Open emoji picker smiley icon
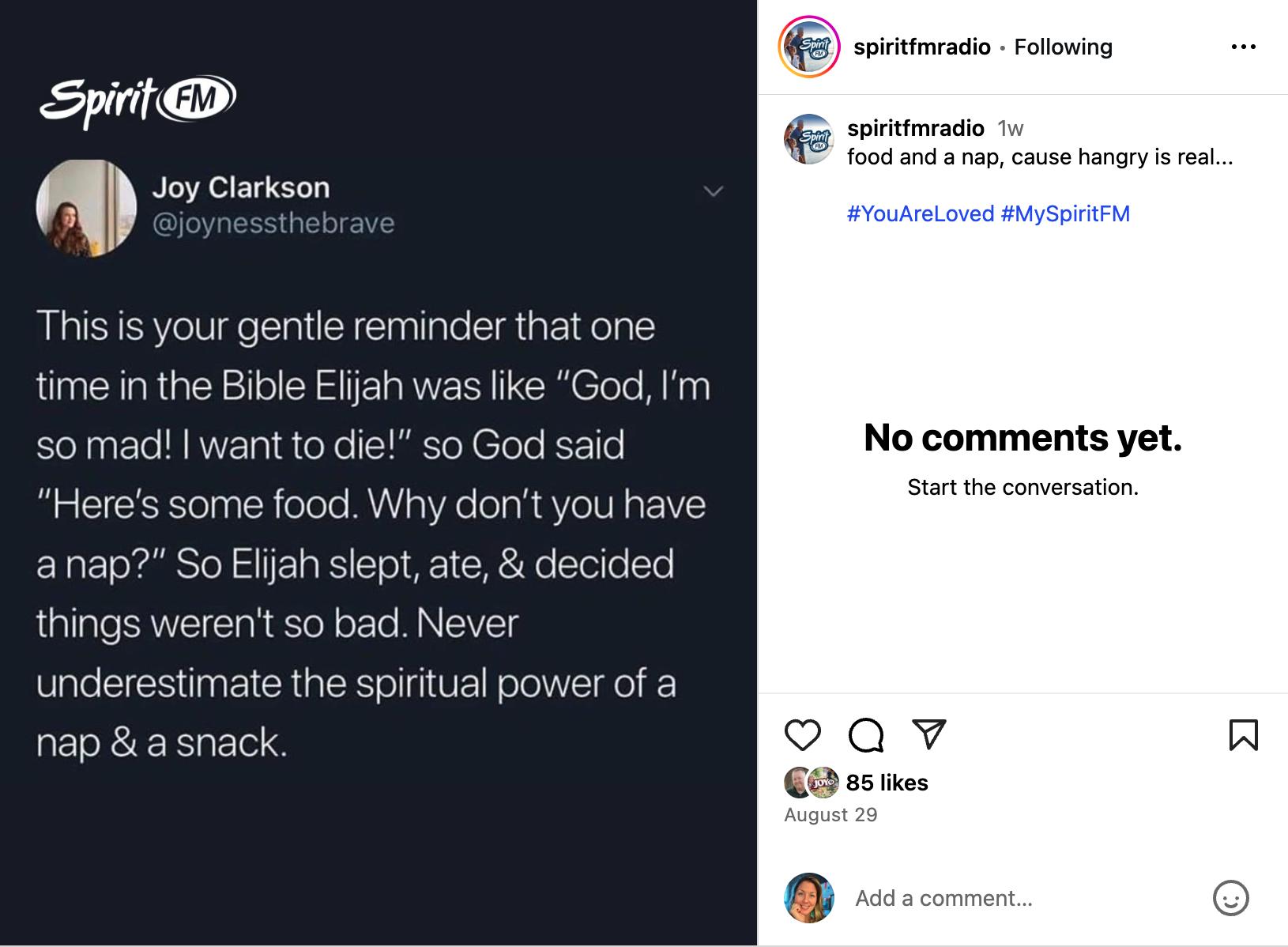This screenshot has width=1288, height=947. 1230,898
